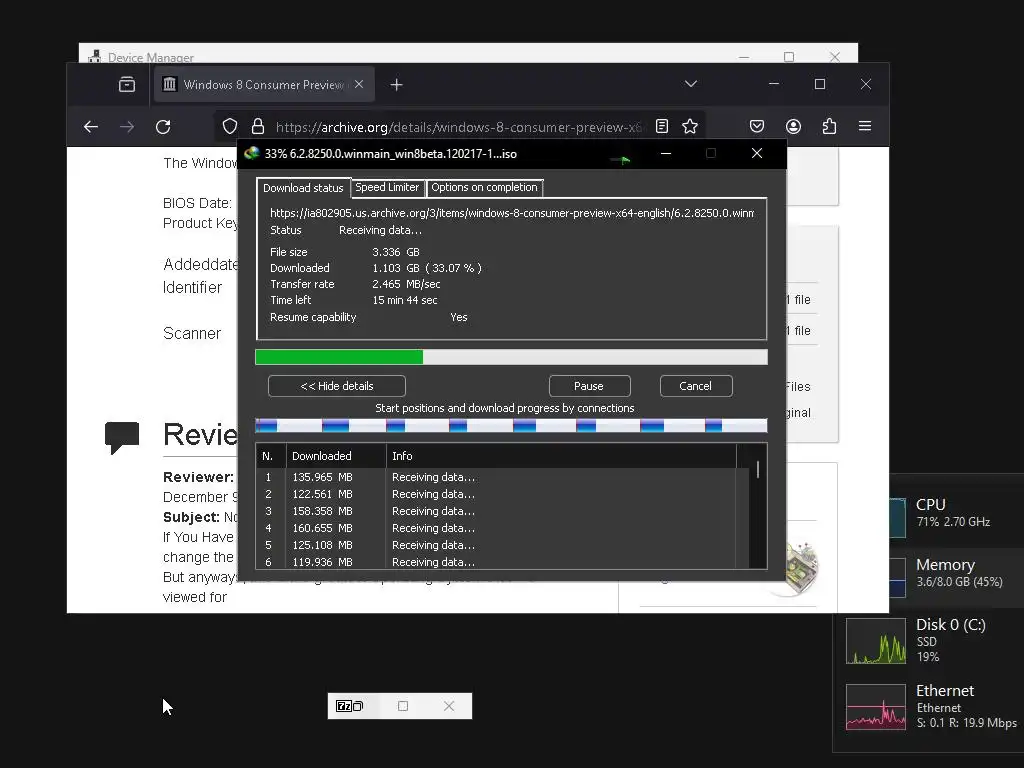Click the N. column header

click(271, 456)
